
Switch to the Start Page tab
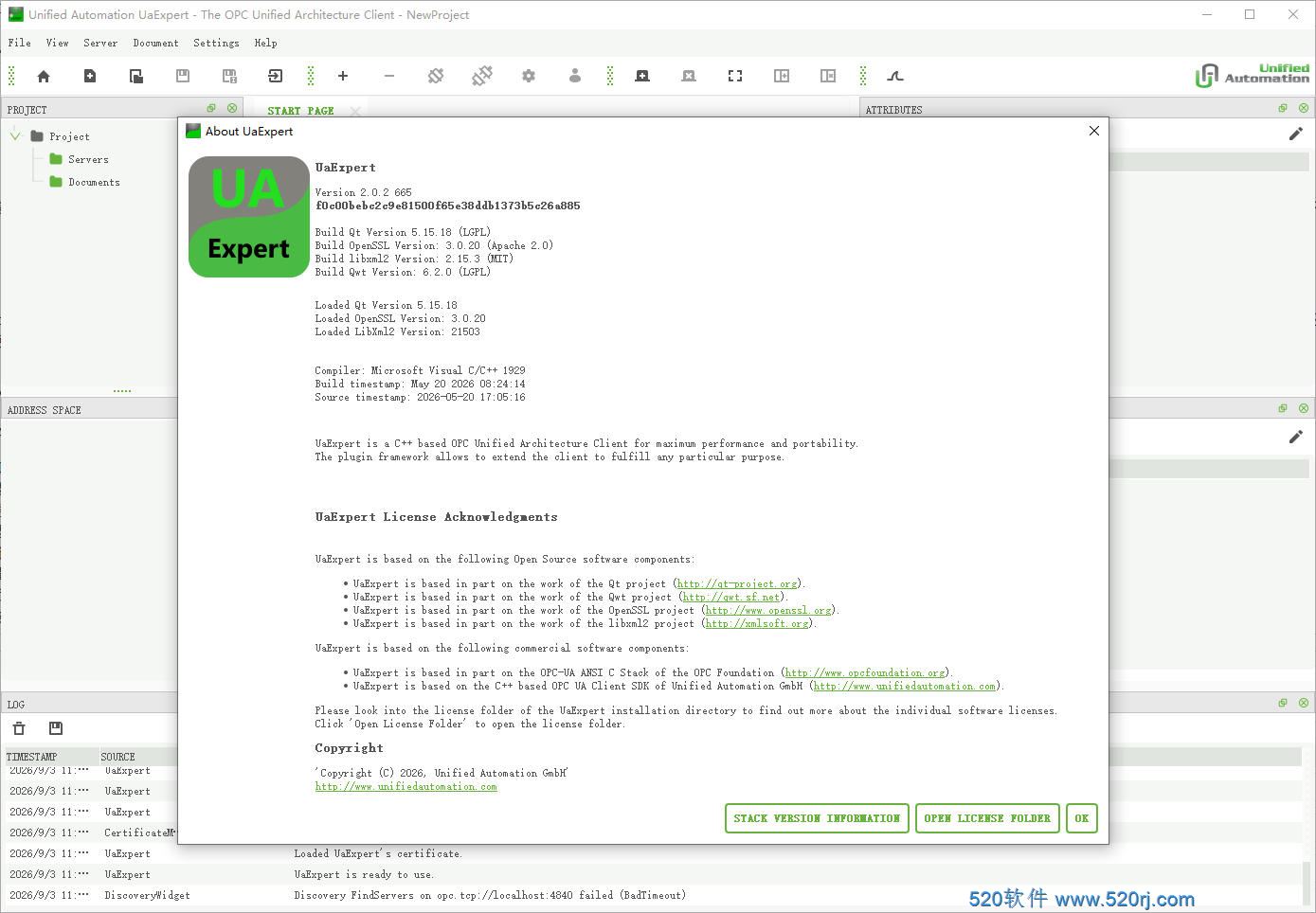click(x=300, y=111)
